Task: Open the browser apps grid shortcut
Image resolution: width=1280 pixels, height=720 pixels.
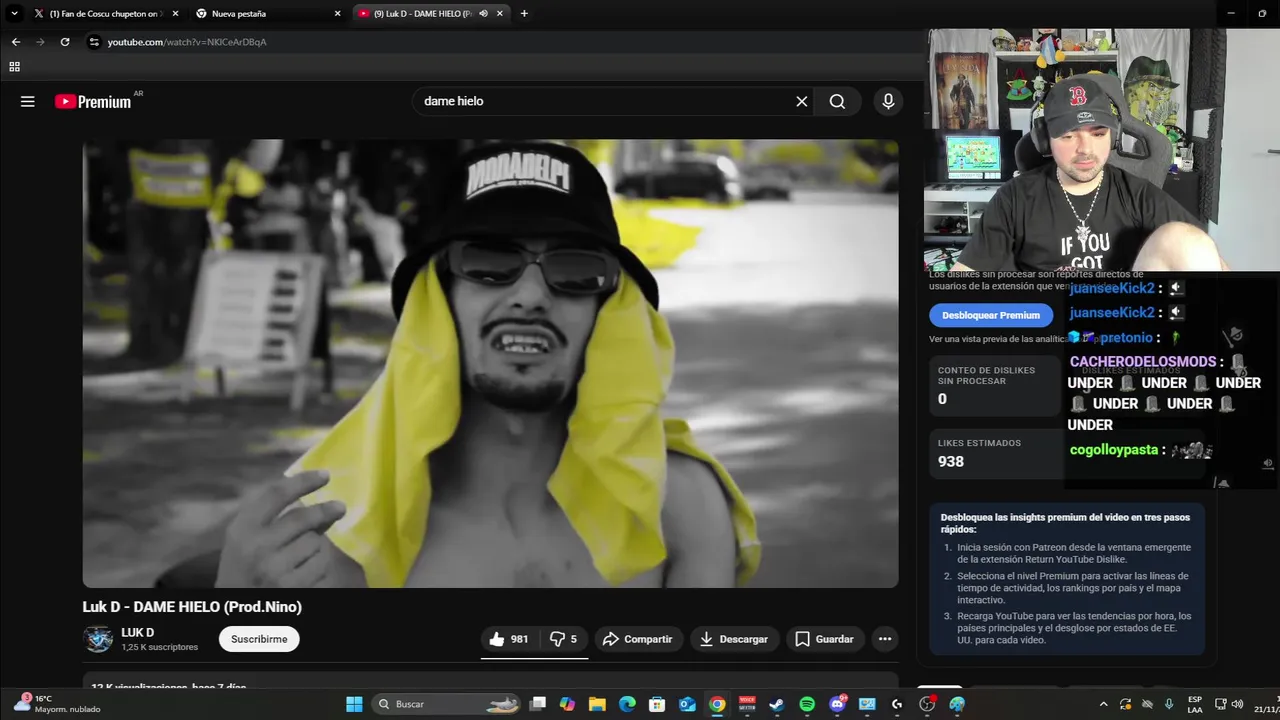Action: (14, 67)
